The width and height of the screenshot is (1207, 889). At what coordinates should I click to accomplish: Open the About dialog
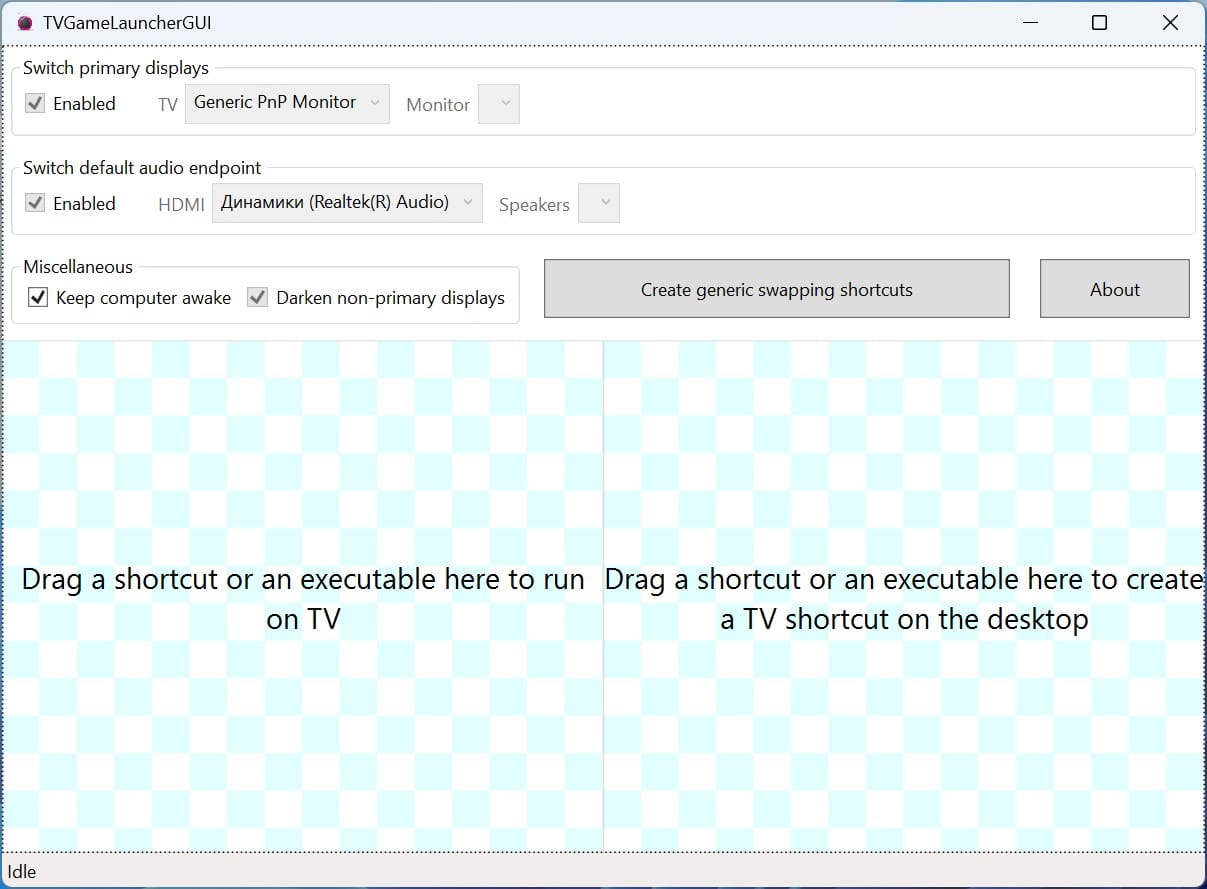(x=1114, y=290)
